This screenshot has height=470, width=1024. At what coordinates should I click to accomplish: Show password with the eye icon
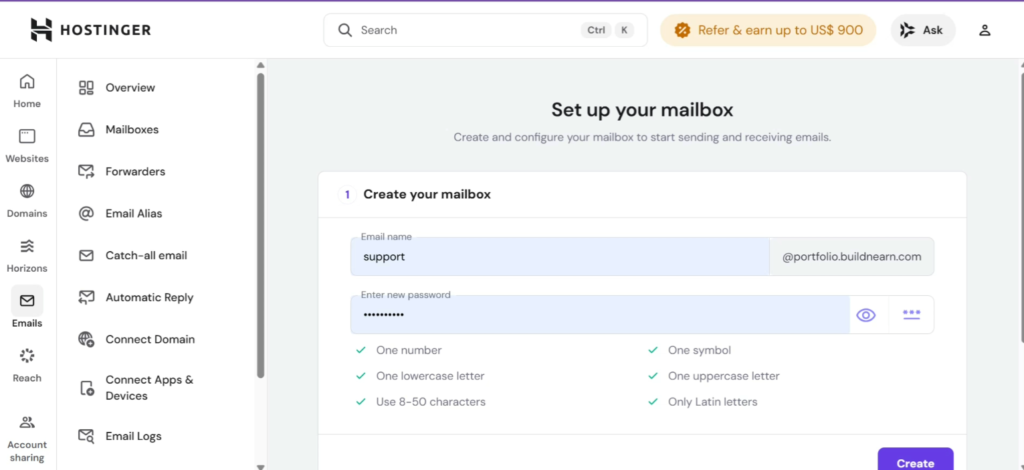tap(866, 315)
